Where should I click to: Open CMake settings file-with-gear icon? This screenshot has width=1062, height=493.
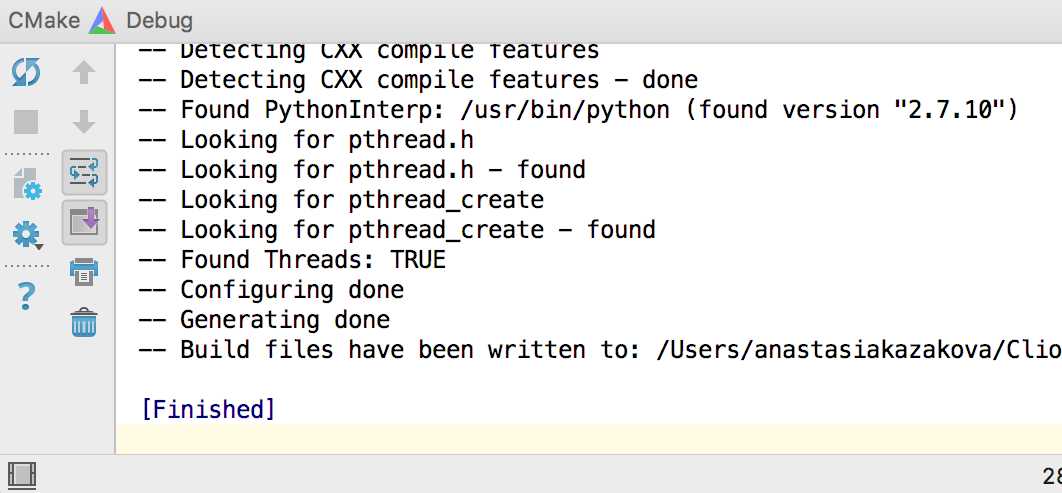[27, 184]
